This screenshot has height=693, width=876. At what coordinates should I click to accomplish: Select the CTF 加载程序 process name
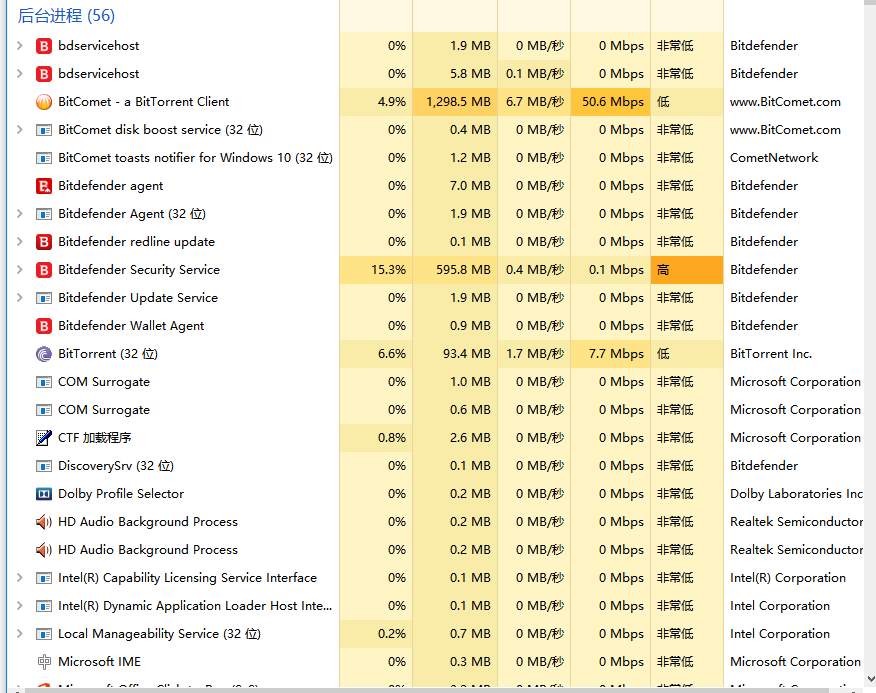point(94,438)
